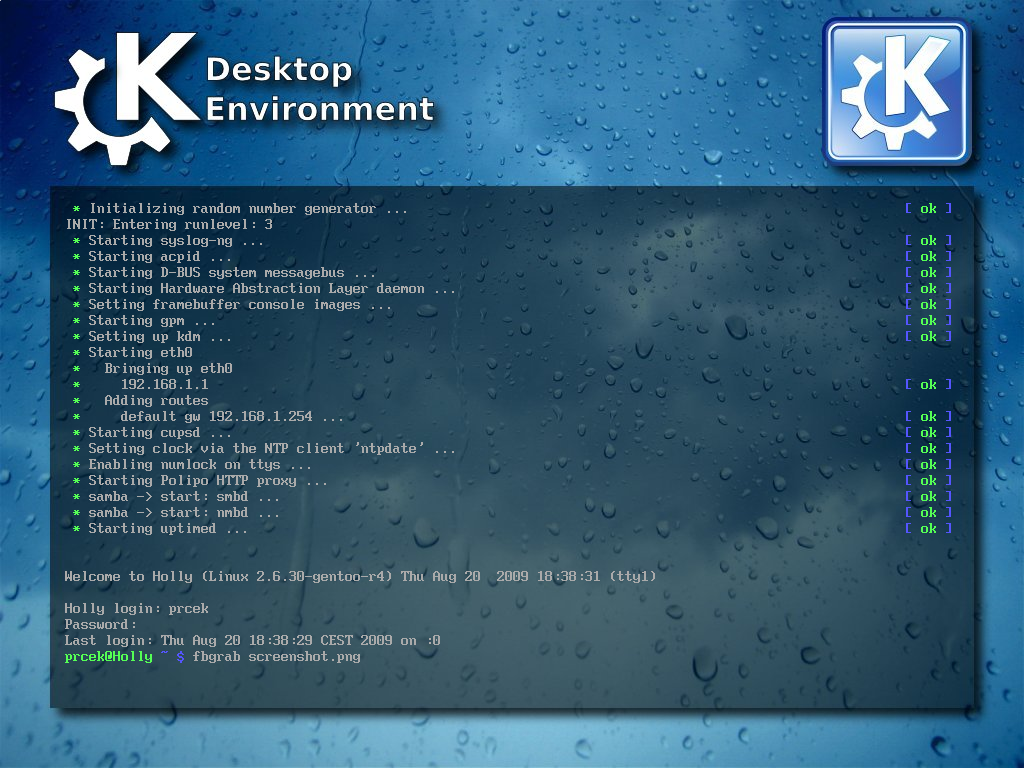
Task: Select command 'fbgrab screenshot.png'
Action: click(x=276, y=657)
